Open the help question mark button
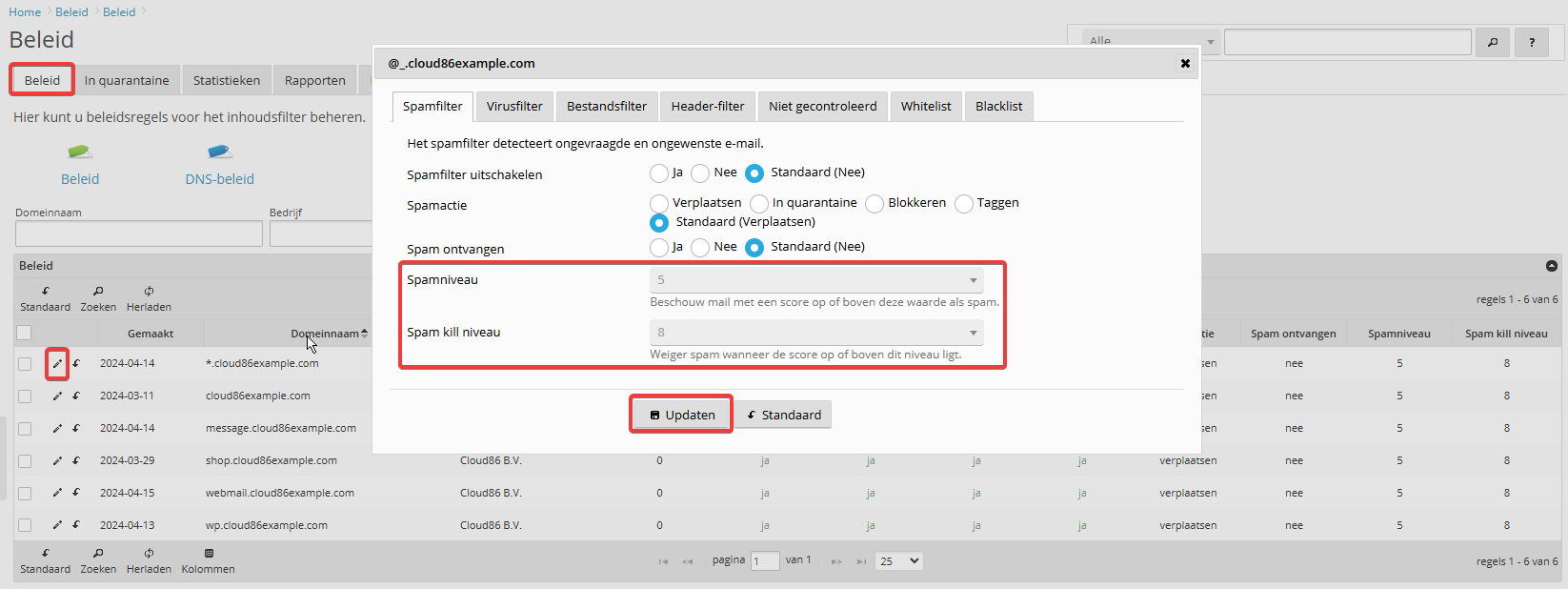This screenshot has width=1568, height=589. point(1532,42)
